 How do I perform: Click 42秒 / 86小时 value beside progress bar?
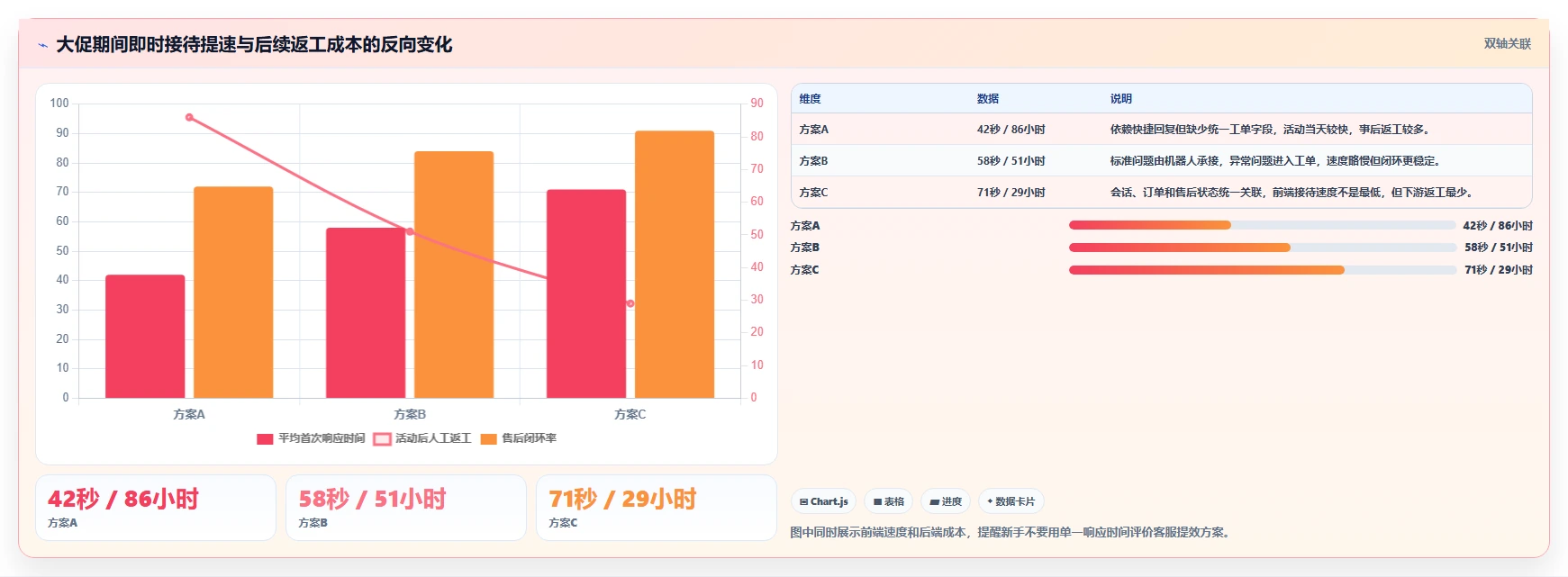click(1498, 226)
